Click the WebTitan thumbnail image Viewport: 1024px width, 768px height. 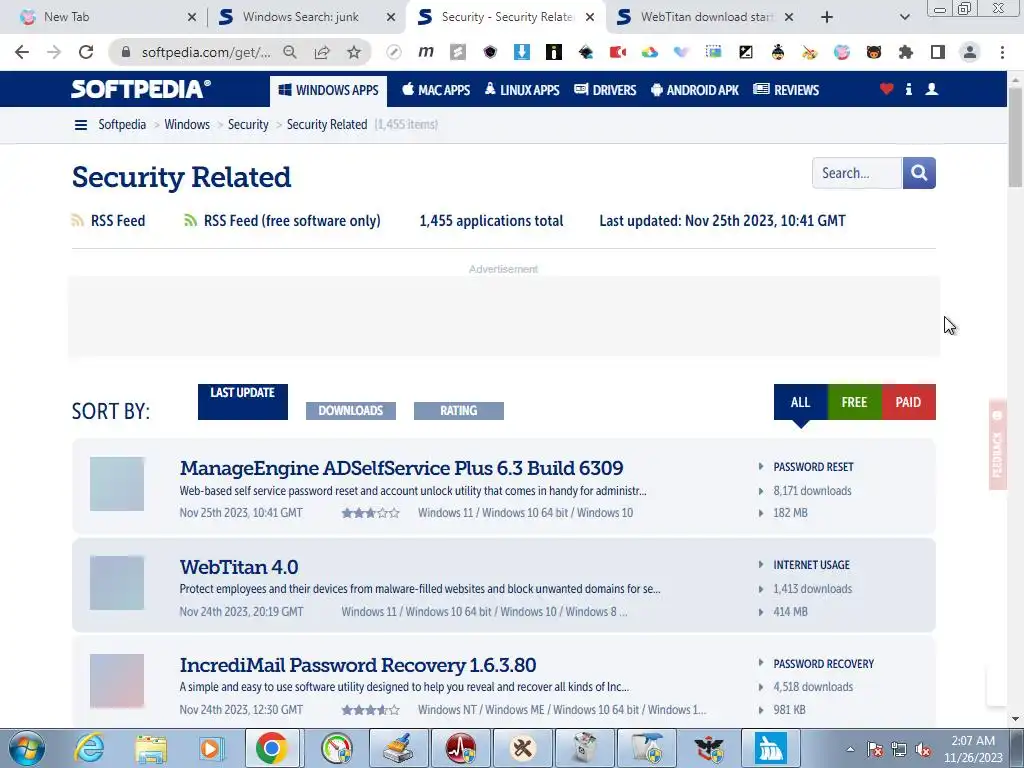coord(117,583)
